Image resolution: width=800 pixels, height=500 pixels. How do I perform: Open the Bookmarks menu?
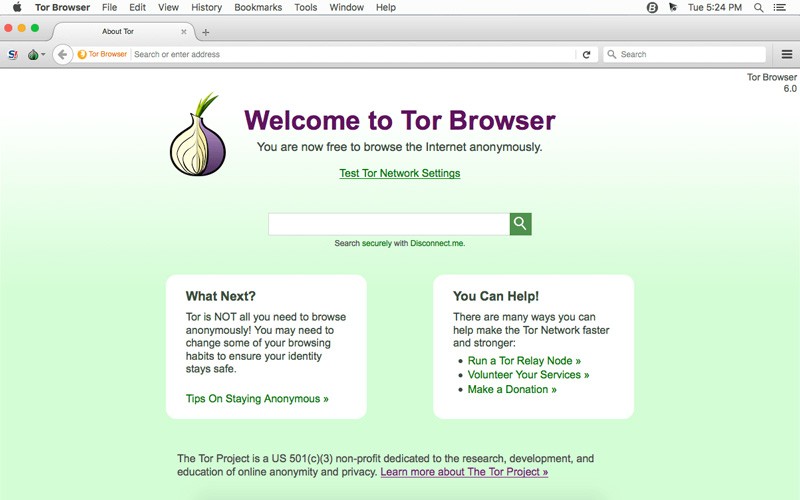258,7
